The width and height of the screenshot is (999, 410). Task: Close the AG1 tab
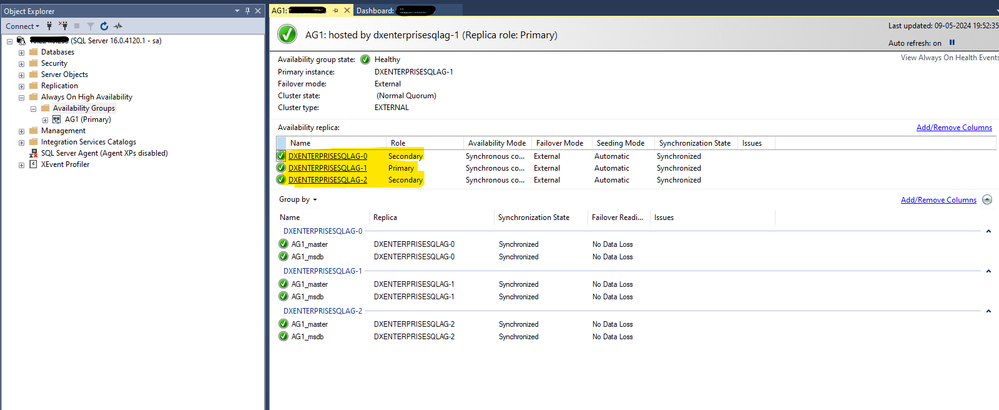pyautogui.click(x=347, y=11)
